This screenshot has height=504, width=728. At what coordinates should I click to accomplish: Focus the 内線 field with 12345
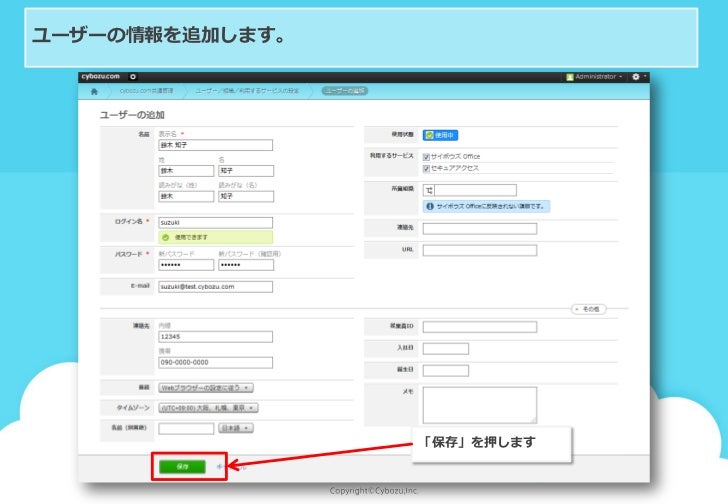click(215, 336)
